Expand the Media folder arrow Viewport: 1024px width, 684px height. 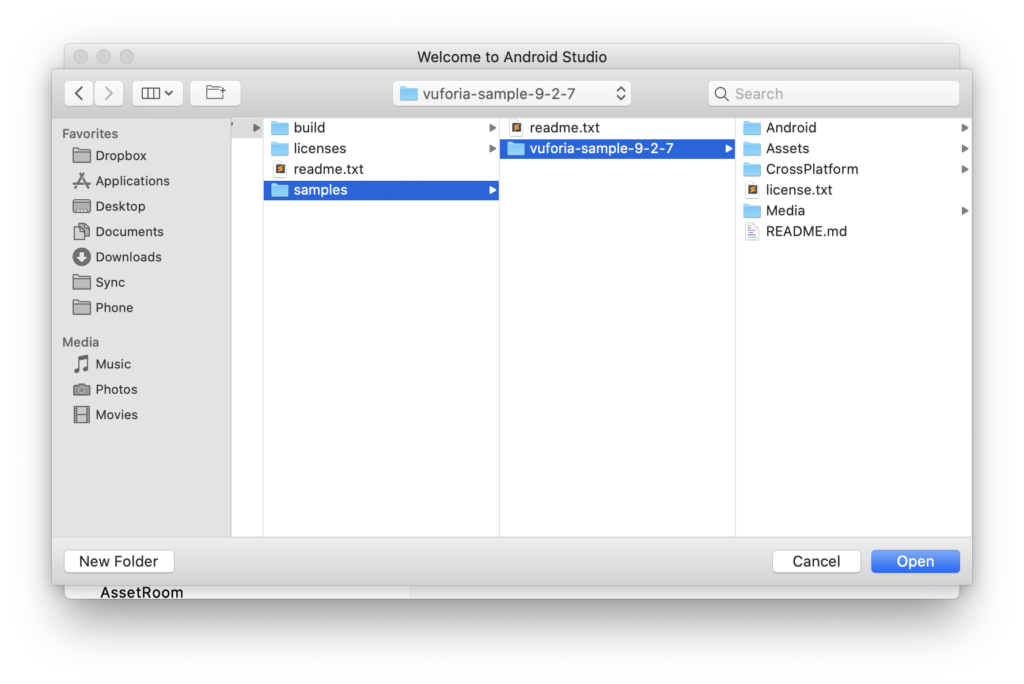965,211
